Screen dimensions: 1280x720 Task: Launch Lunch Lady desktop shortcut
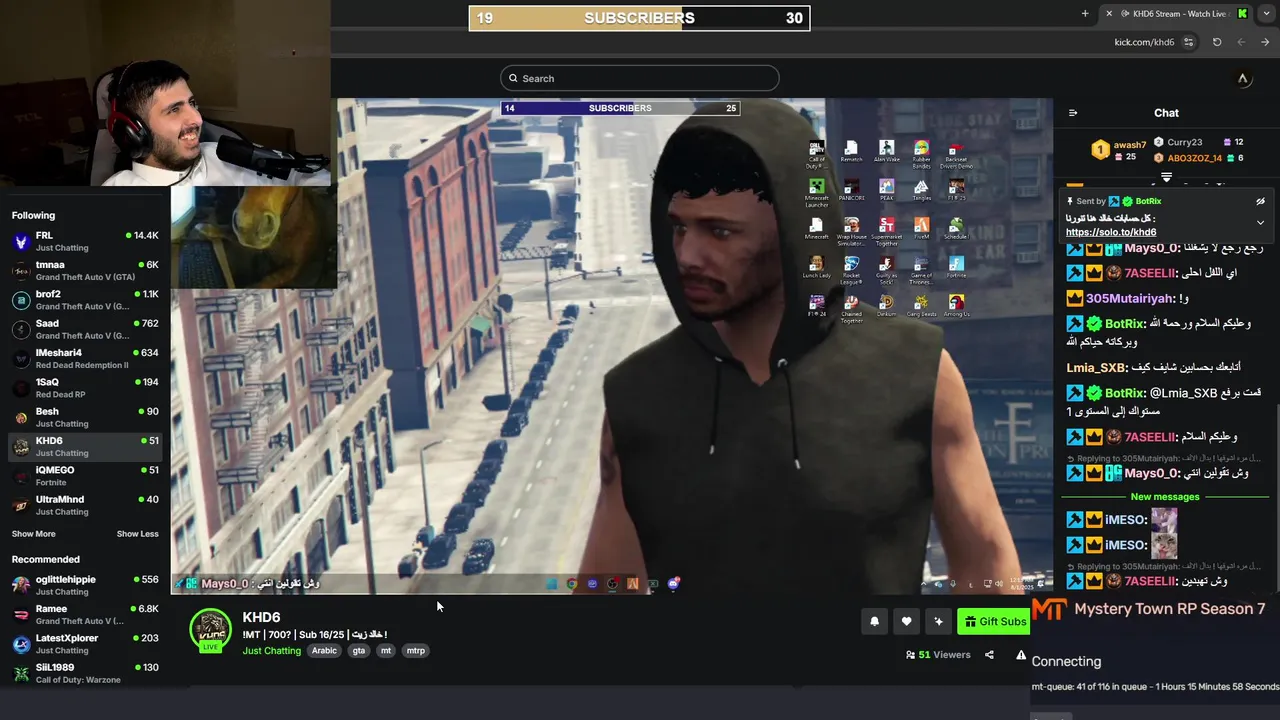pyautogui.click(x=817, y=267)
